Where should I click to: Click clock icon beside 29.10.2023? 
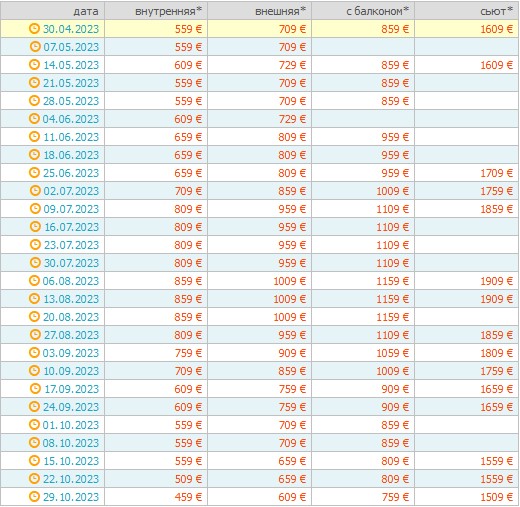click(x=34, y=497)
